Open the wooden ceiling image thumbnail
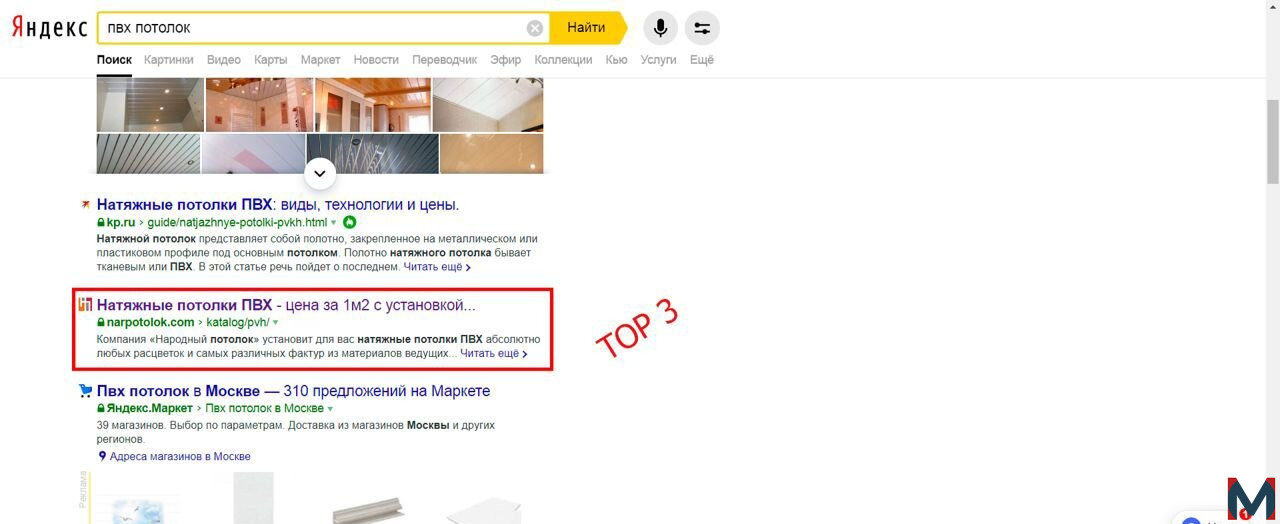The image size is (1280, 524). tap(373, 104)
